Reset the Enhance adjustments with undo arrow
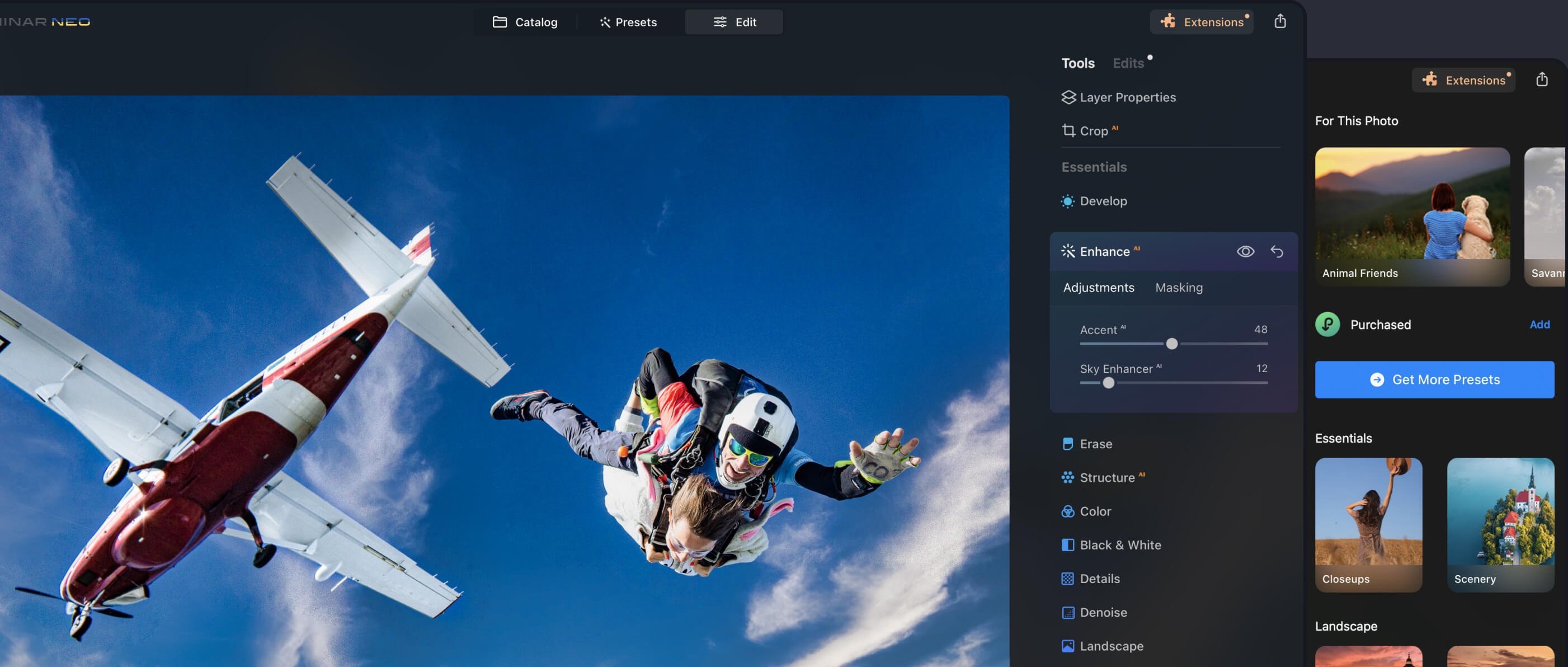This screenshot has width=1568, height=667. pos(1277,251)
